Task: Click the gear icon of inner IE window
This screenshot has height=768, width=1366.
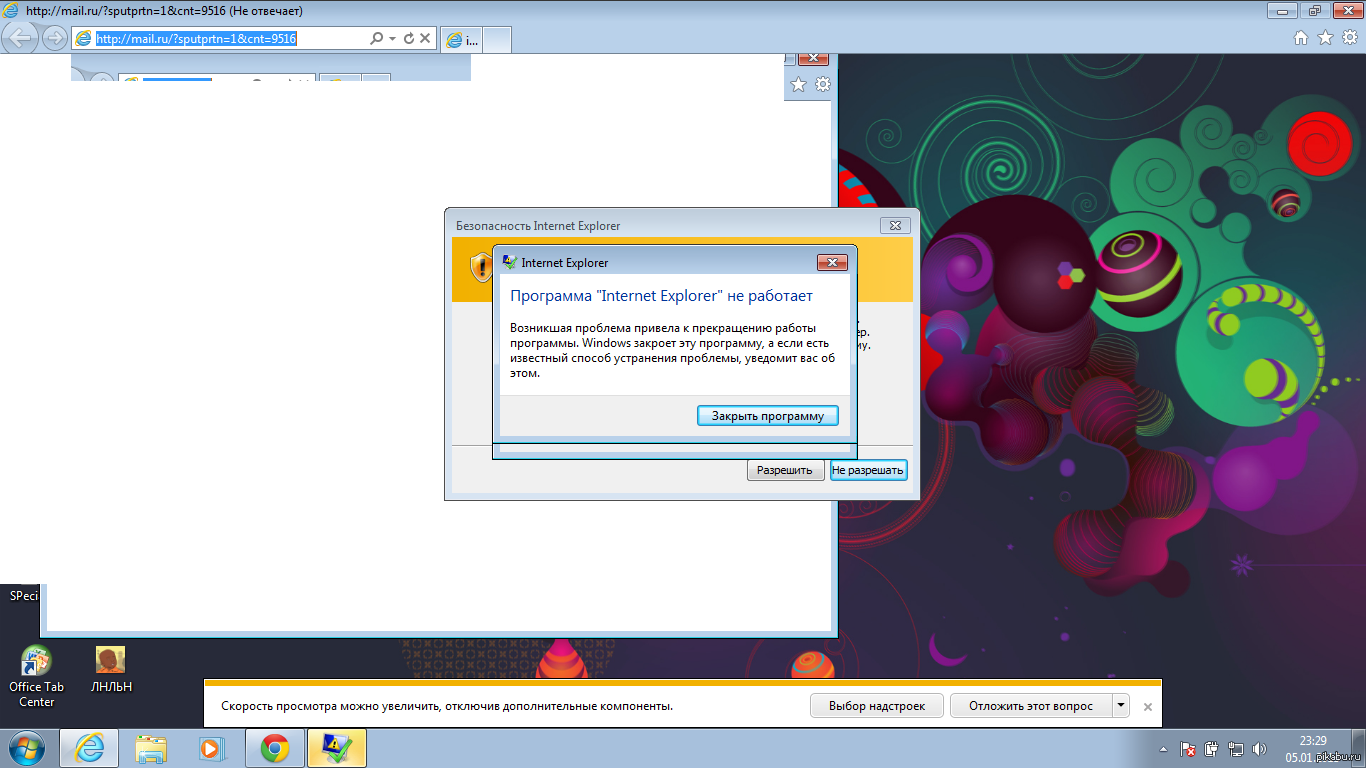Action: 823,85
